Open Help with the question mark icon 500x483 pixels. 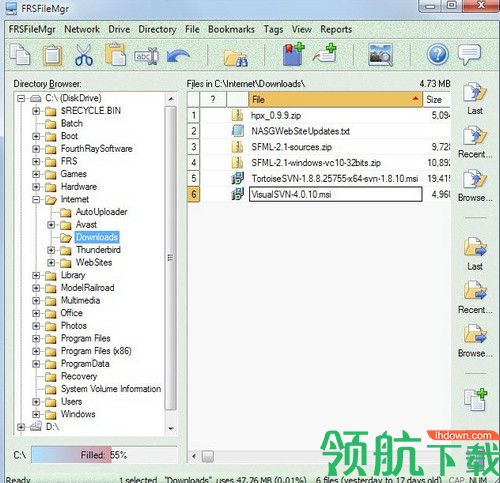tap(437, 54)
